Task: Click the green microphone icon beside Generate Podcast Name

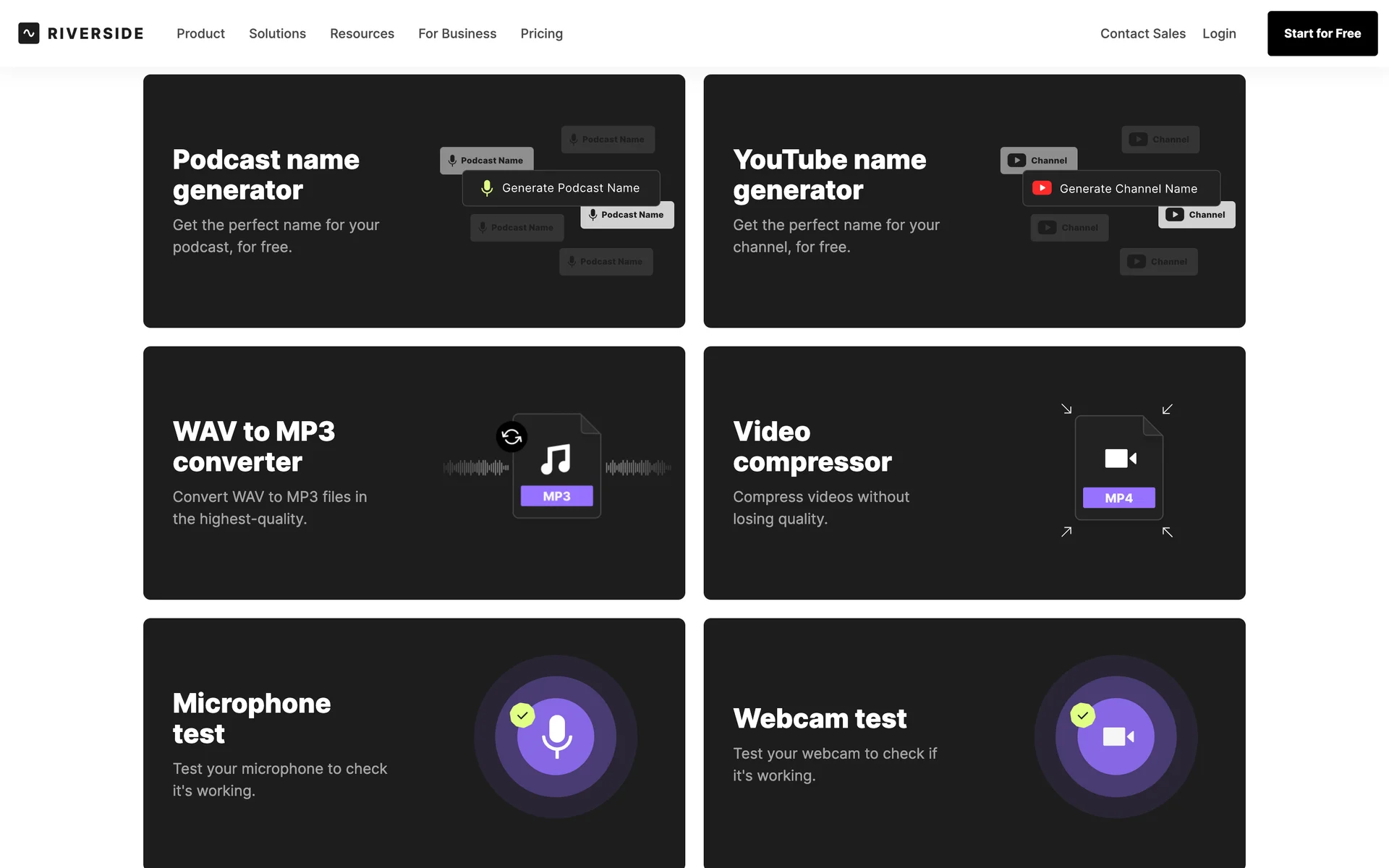Action: click(487, 188)
